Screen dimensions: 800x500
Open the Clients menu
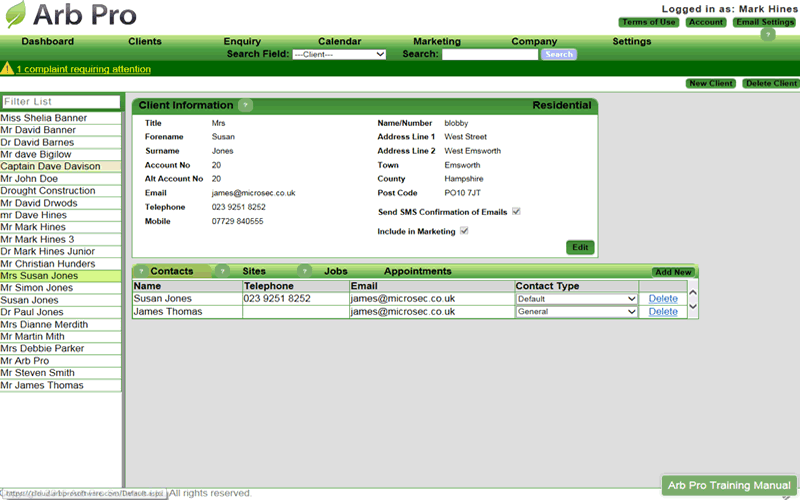(x=145, y=41)
